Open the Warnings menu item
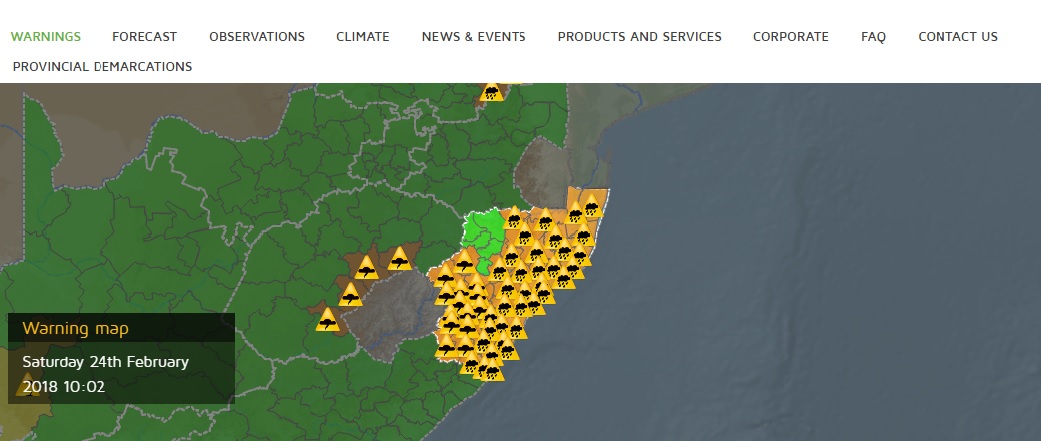The width and height of the screenshot is (1041, 441). tap(45, 37)
